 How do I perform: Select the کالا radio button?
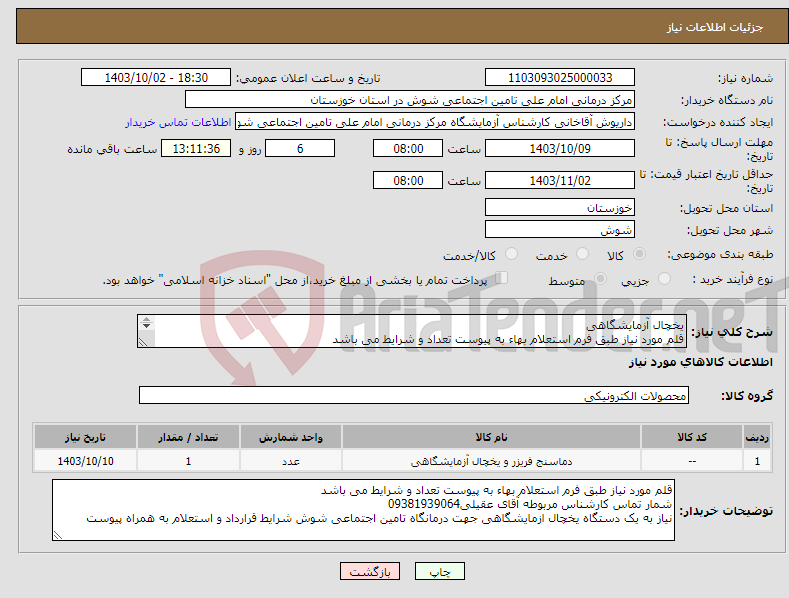639,254
